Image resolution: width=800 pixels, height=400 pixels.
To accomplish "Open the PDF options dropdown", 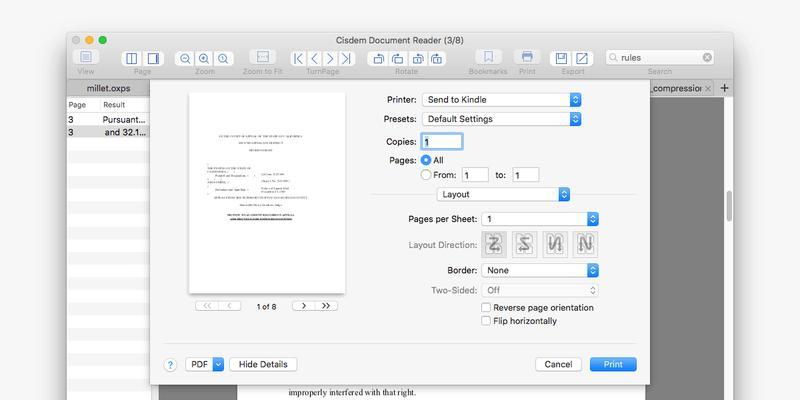I will point(205,364).
